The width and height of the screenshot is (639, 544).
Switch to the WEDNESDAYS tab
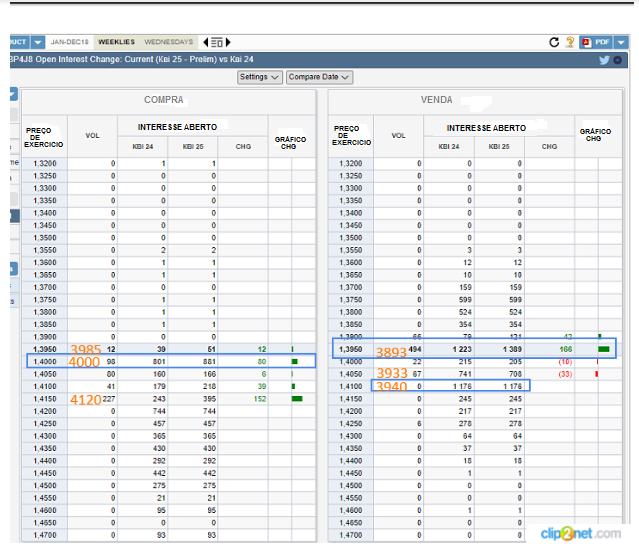pos(169,42)
